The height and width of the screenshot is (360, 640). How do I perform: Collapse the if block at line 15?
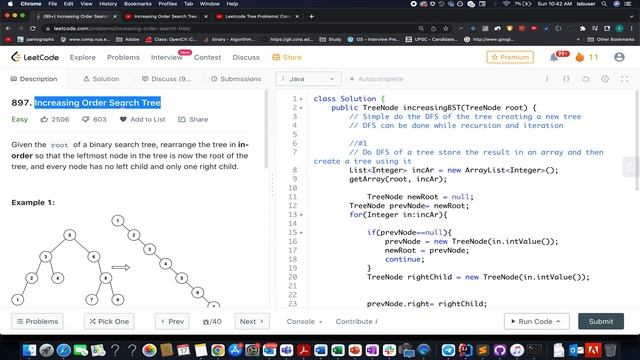[301, 233]
